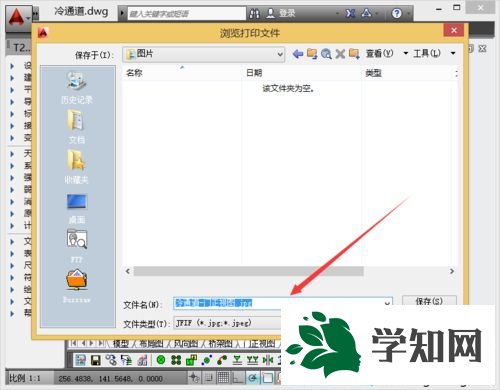Open the Autodesk Exchange X icon
The image size is (500, 390).
click(350, 13)
